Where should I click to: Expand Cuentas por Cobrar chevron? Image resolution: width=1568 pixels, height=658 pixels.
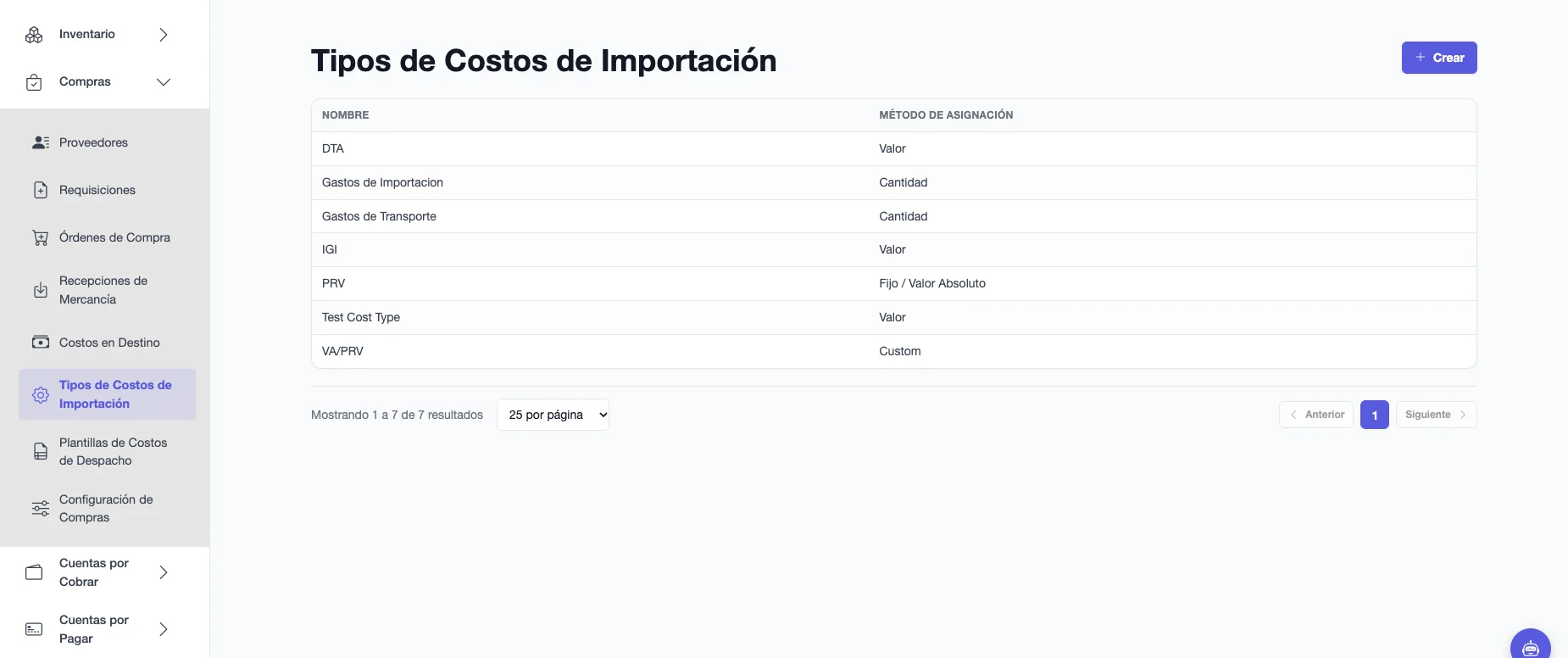(x=164, y=572)
